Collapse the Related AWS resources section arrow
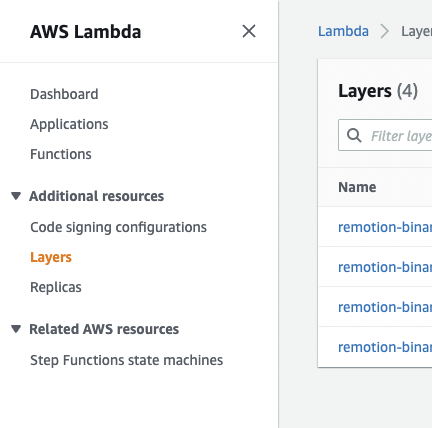This screenshot has height=428, width=432. click(16, 329)
